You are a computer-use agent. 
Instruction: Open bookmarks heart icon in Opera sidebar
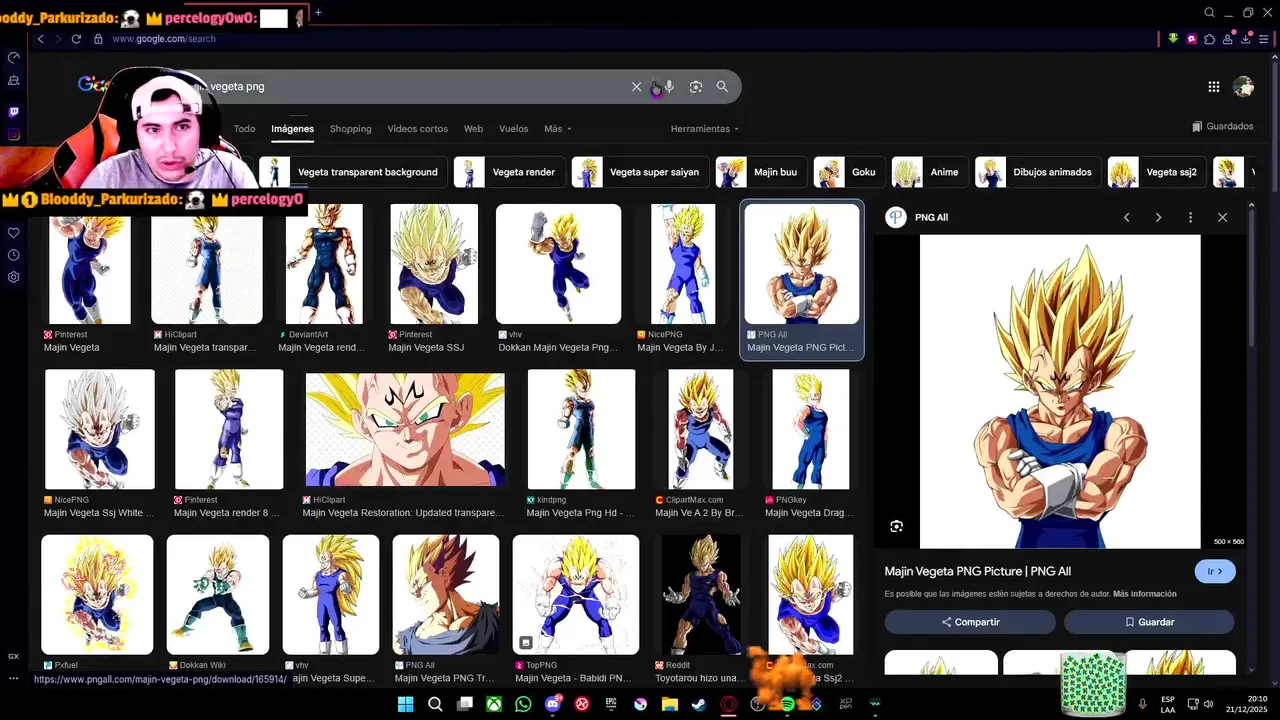[14, 233]
